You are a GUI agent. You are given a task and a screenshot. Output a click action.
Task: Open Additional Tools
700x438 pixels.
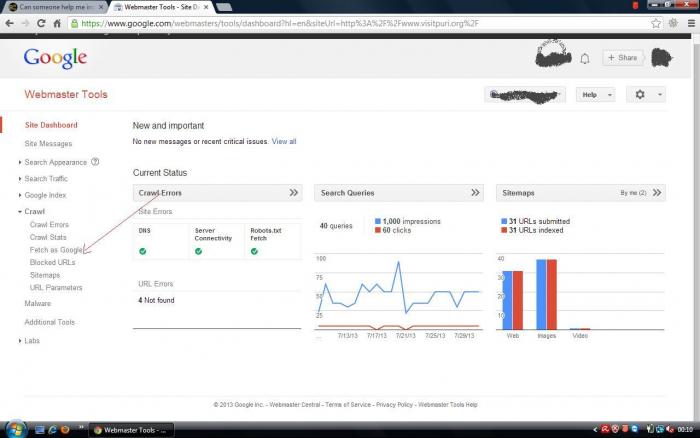coord(50,322)
